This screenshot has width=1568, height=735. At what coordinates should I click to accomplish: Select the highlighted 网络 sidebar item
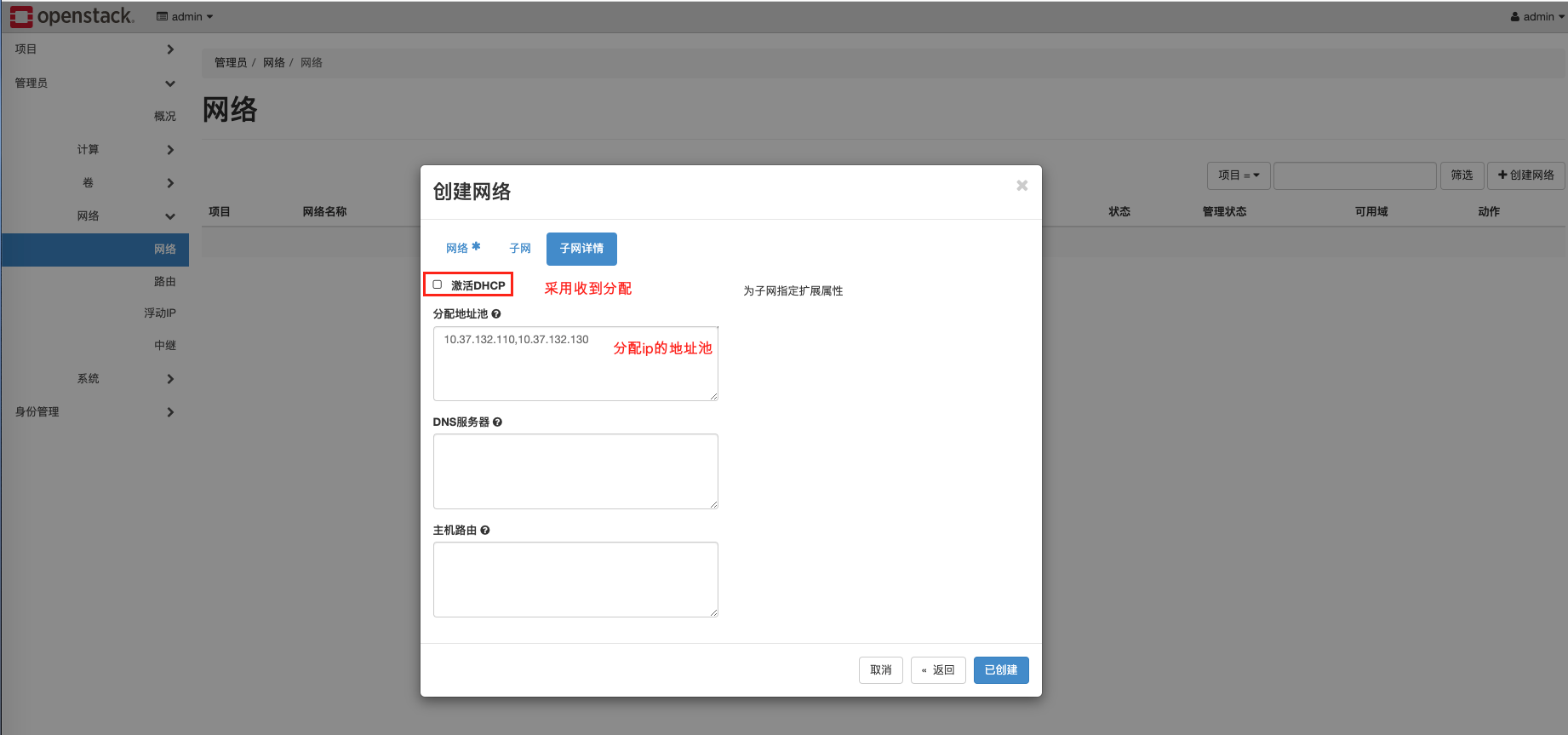point(94,249)
